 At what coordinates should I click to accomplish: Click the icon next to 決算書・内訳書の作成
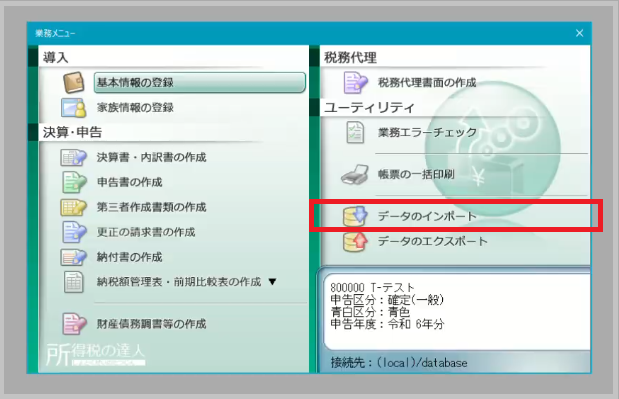[73, 157]
